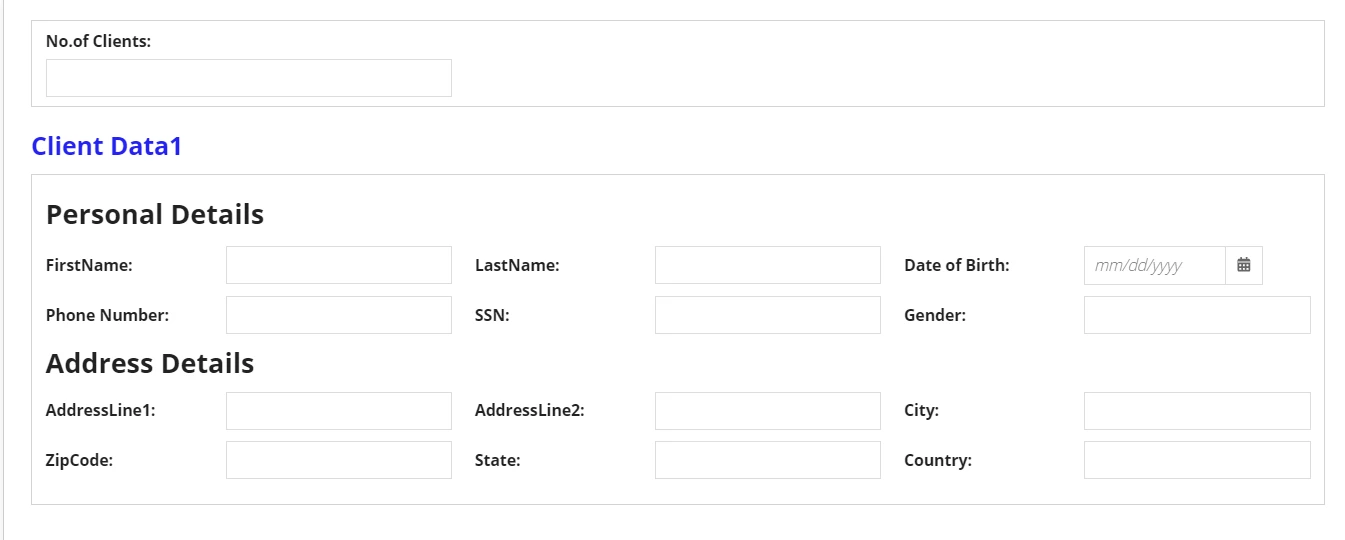Viewport: 1345px width, 540px height.
Task: Click the Date of Birth label
Action: 957,265
